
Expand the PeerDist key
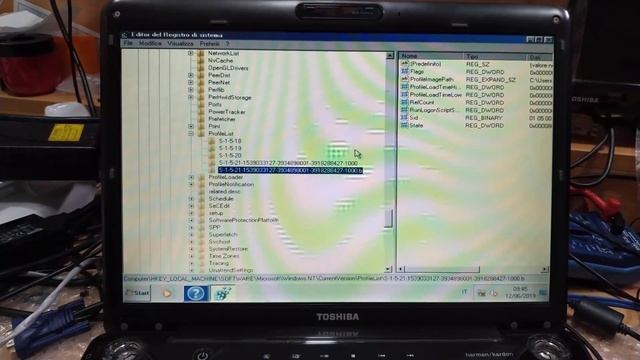pos(191,75)
